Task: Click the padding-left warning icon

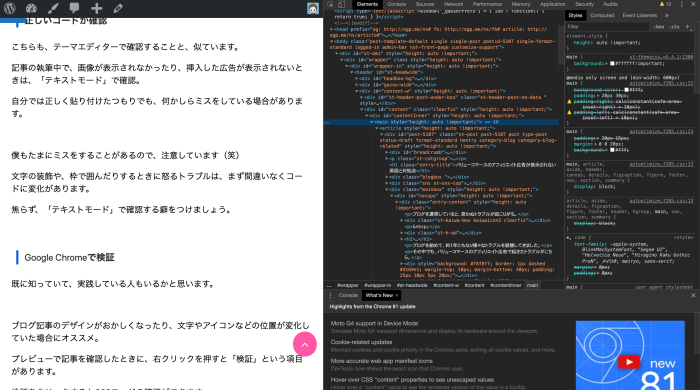Action: [x=569, y=112]
